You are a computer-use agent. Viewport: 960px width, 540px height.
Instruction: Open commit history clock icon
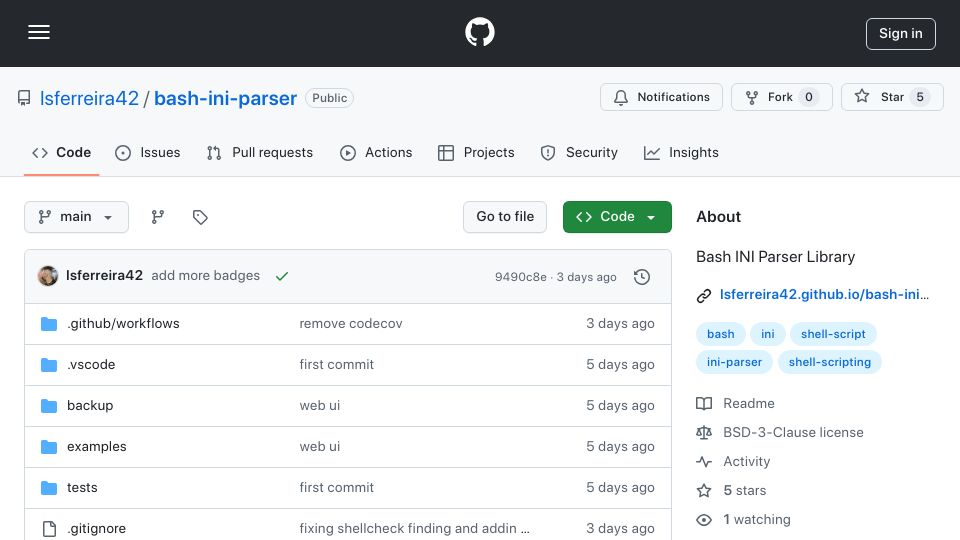tap(642, 277)
